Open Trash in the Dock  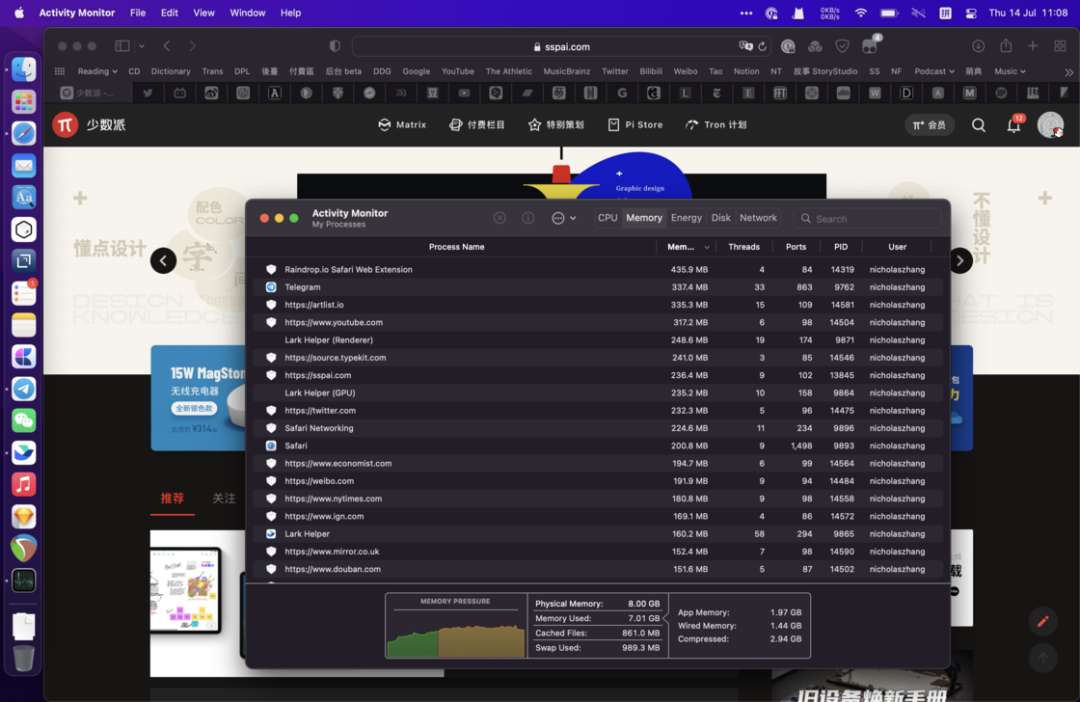pos(23,658)
